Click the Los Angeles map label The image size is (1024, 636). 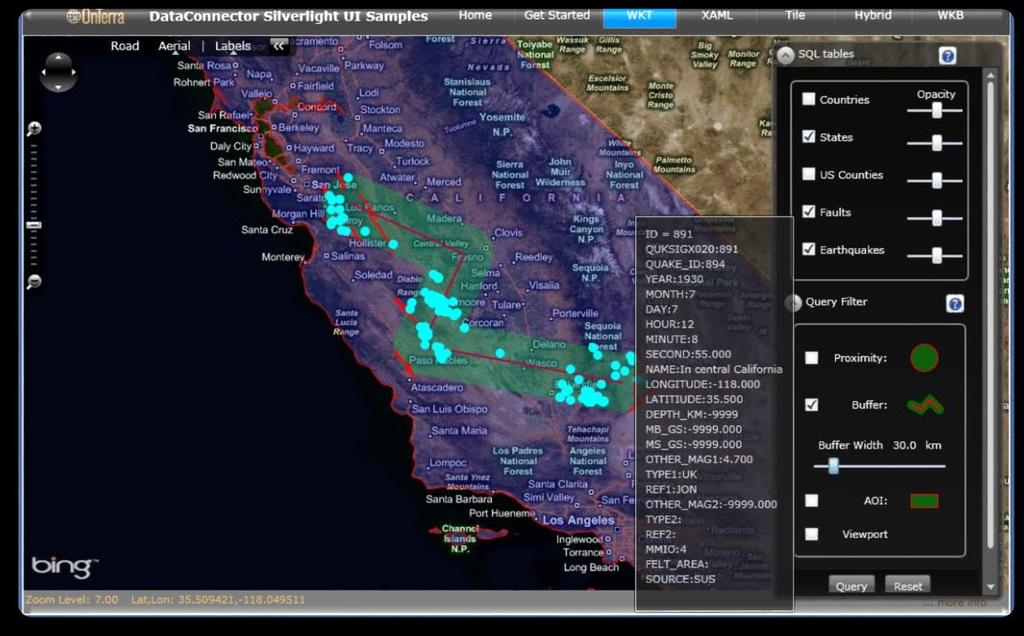pyautogui.click(x=579, y=520)
